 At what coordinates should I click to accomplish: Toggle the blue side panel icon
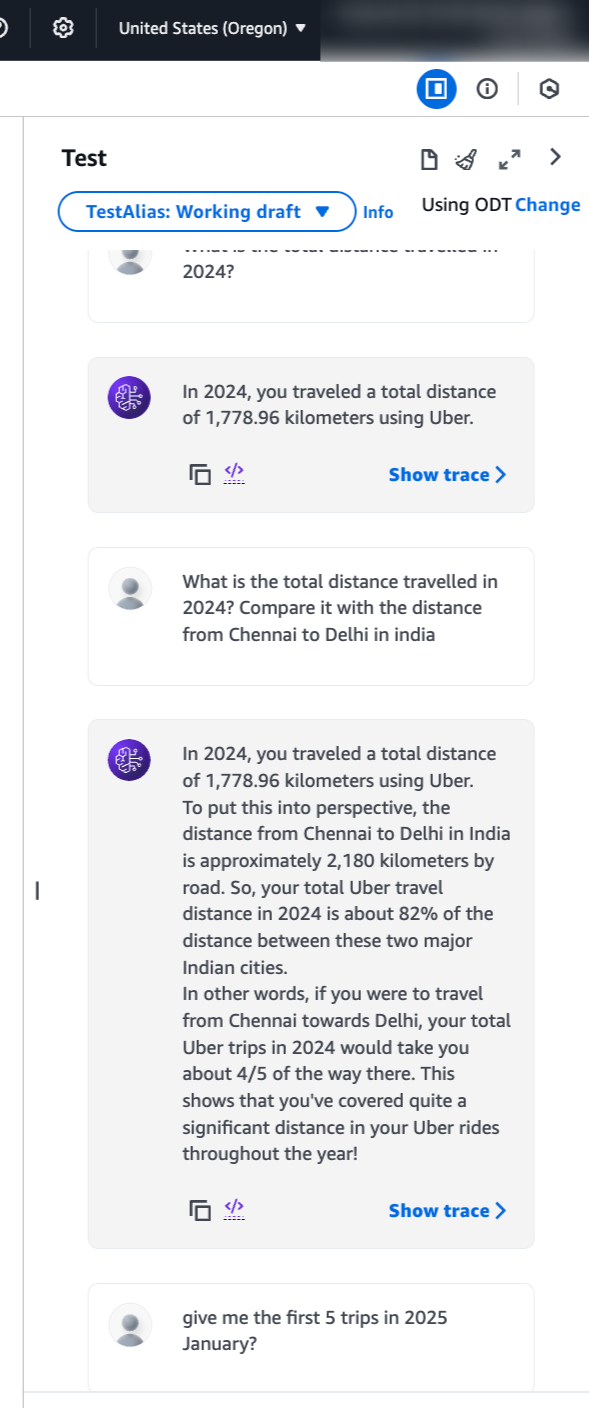436,90
